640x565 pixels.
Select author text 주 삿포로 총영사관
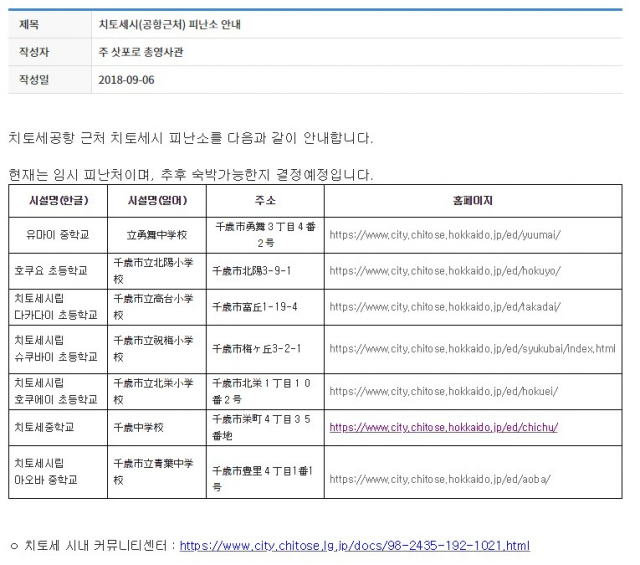tap(141, 52)
